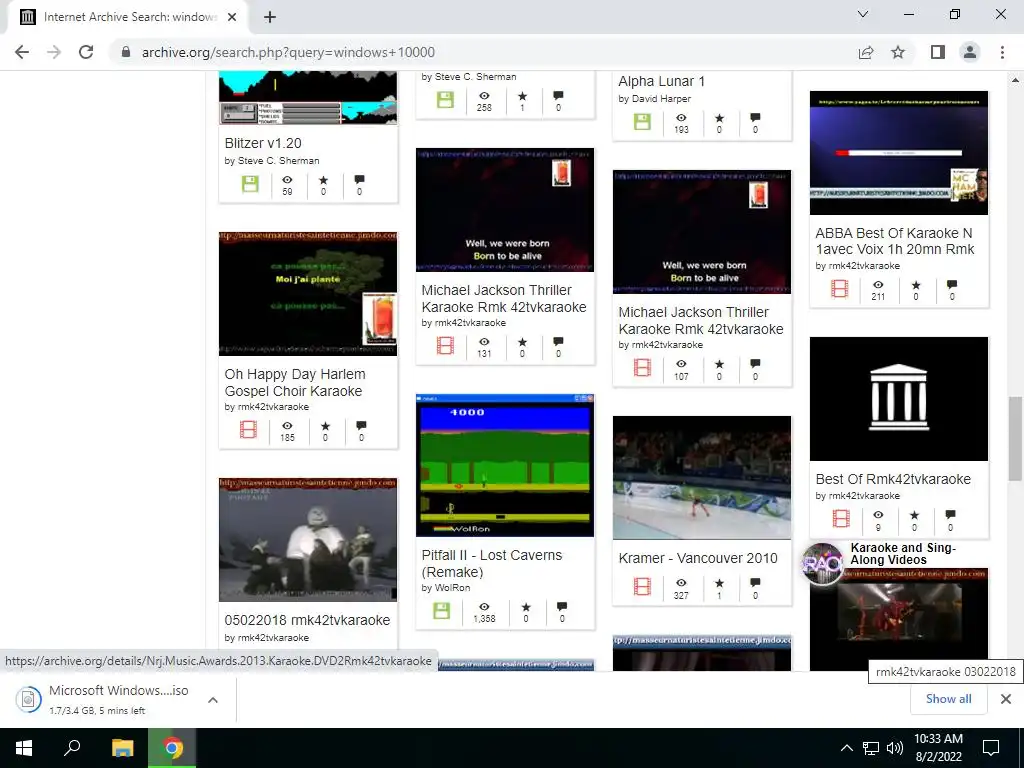The image size is (1024, 768).
Task: Close the downloads bar
Action: [1006, 699]
